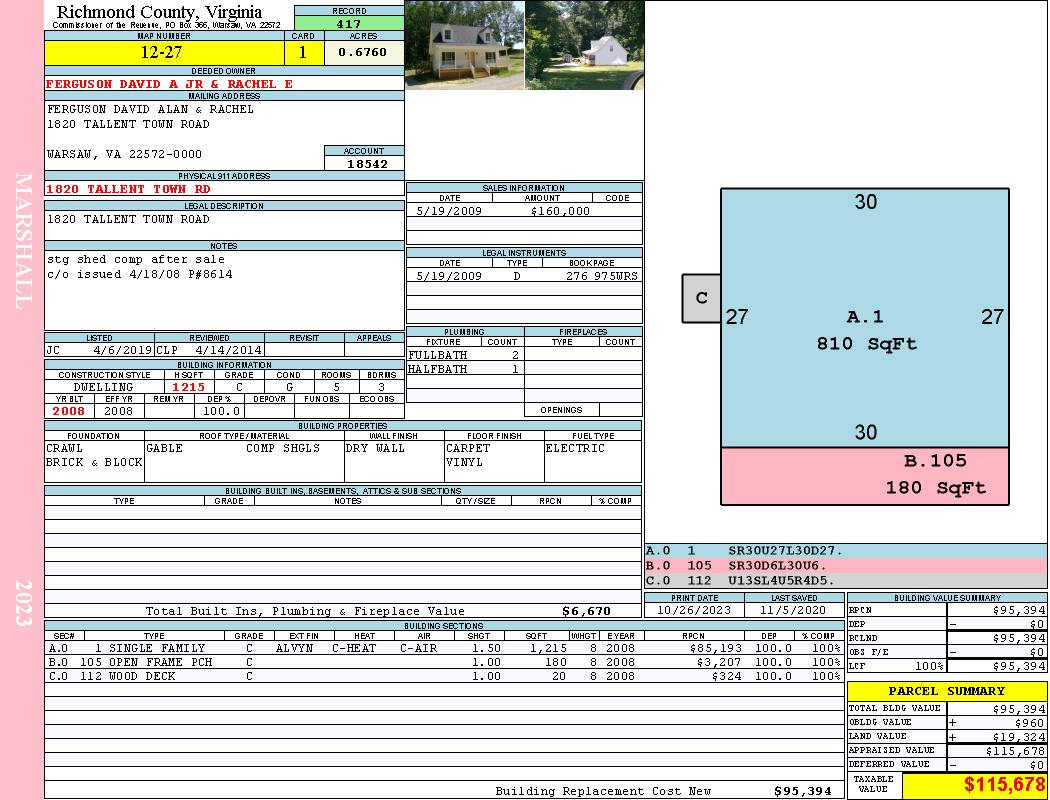Select pink porch section B.105 in the sketch
This screenshot has width=1050, height=800.
tap(865, 476)
